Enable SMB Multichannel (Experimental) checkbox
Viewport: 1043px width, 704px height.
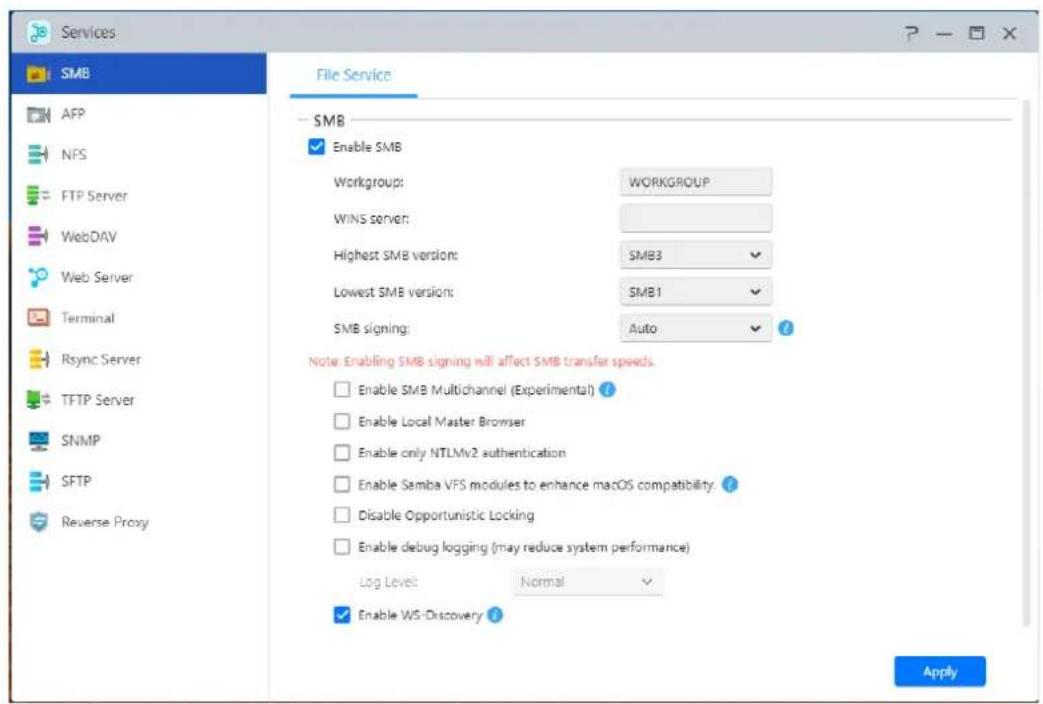(342, 390)
